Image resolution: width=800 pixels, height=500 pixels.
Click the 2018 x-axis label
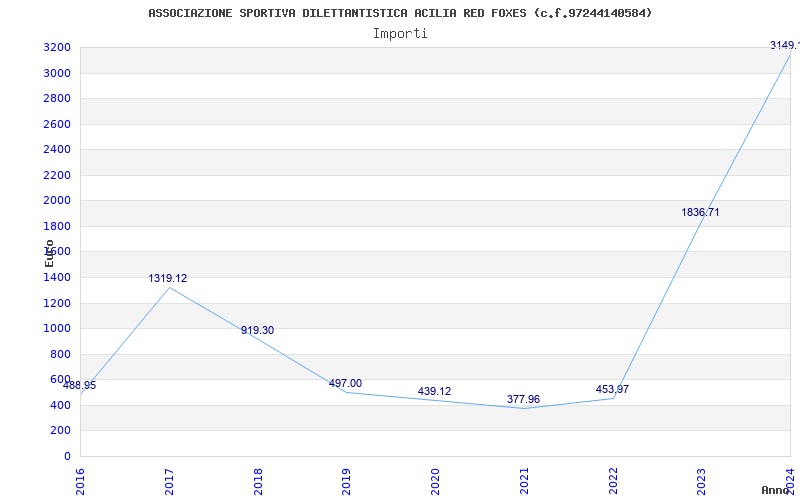[x=258, y=482]
